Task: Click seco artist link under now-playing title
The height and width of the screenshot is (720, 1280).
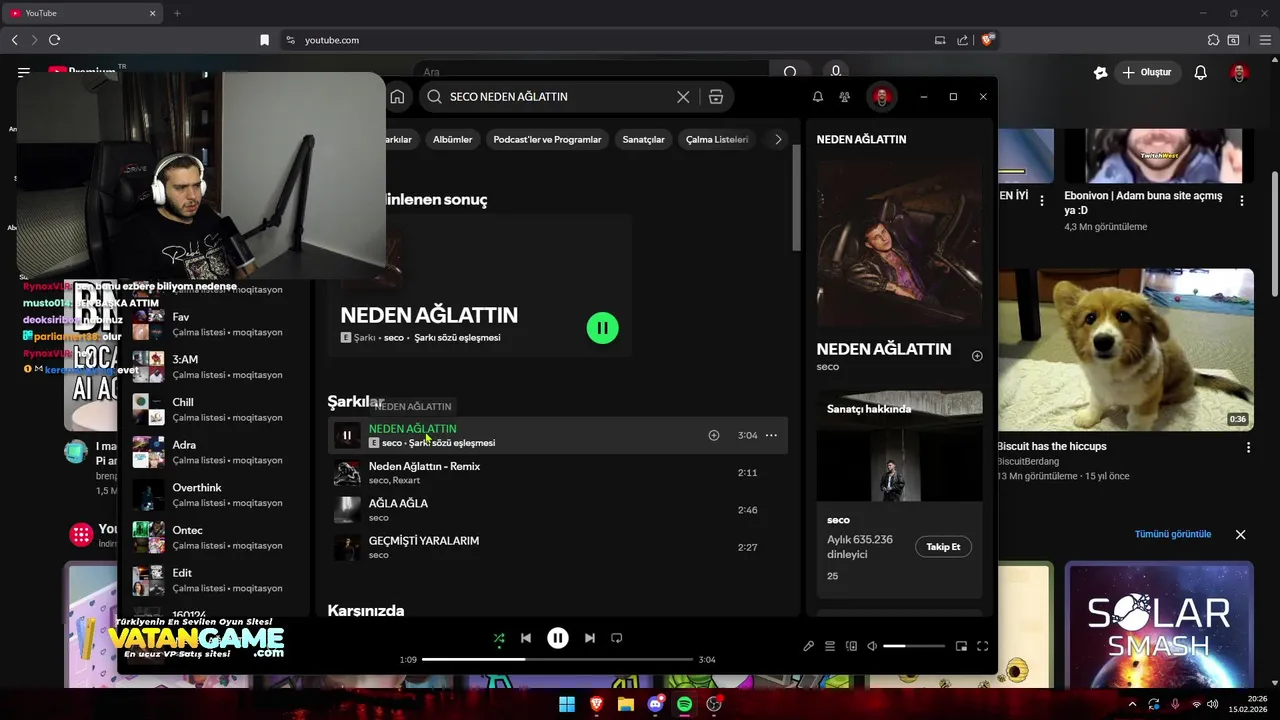Action: [827, 367]
